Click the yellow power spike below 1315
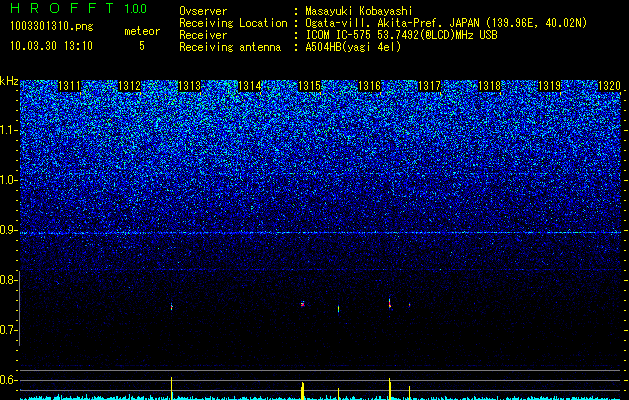This screenshot has height=400, width=629. click(302, 391)
